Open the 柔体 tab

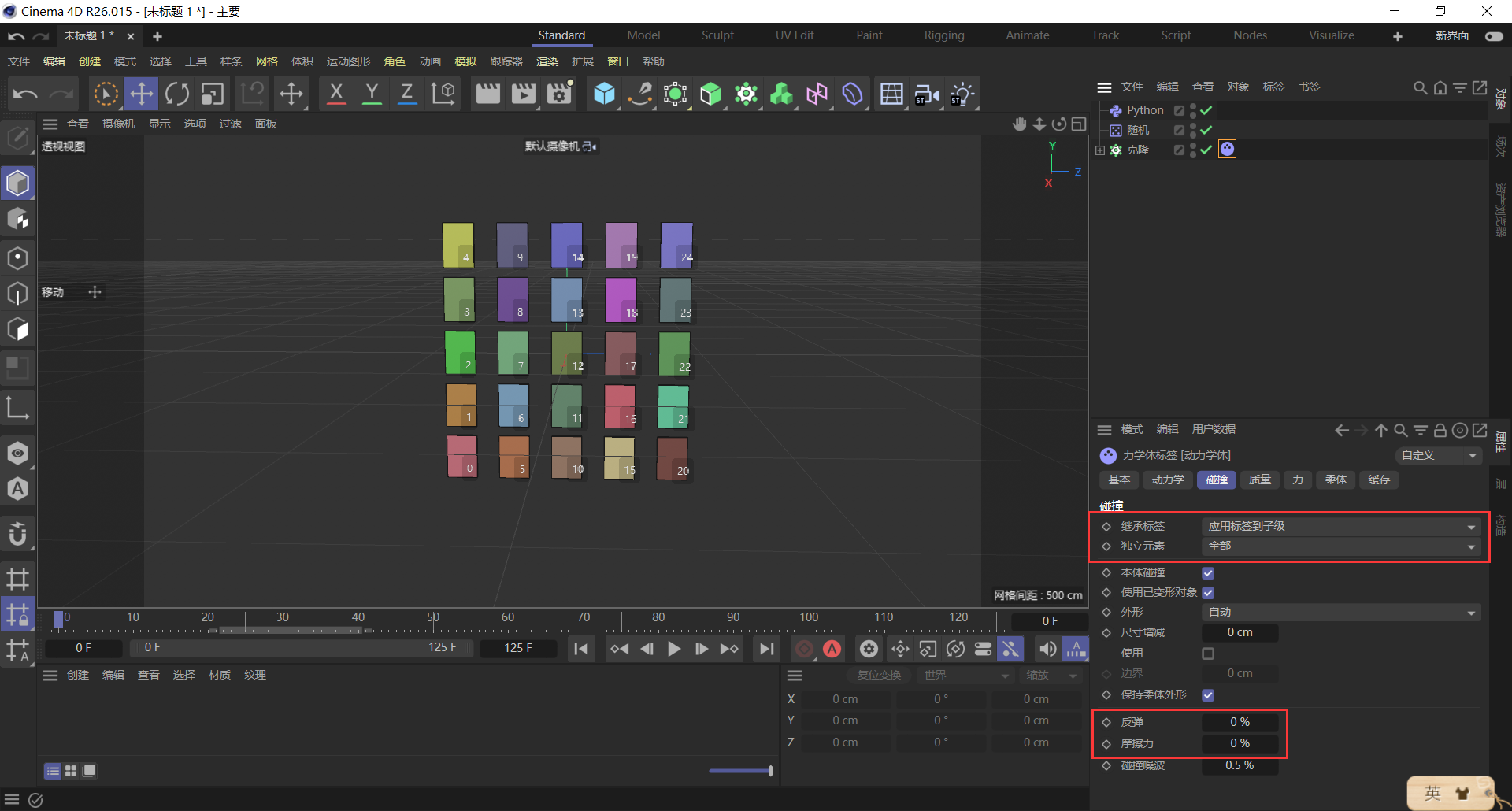[x=1336, y=480]
